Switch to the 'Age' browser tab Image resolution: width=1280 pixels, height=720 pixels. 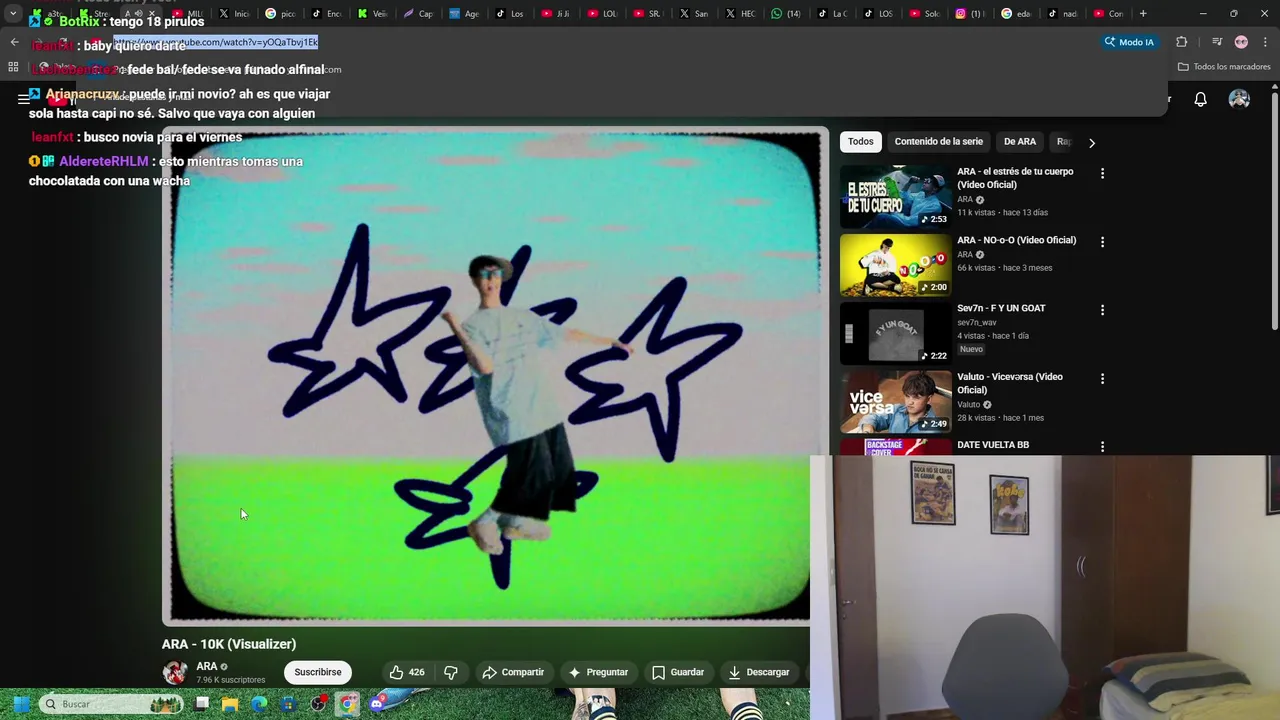pos(465,14)
